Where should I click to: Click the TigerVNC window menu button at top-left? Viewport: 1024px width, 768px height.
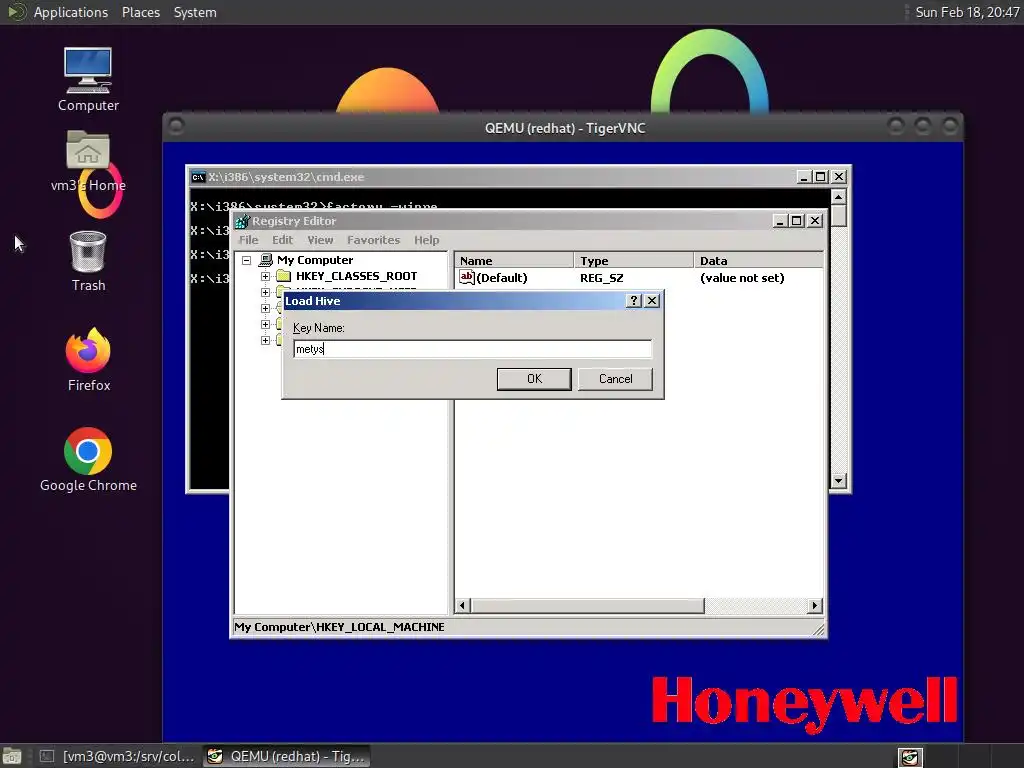(x=176, y=126)
